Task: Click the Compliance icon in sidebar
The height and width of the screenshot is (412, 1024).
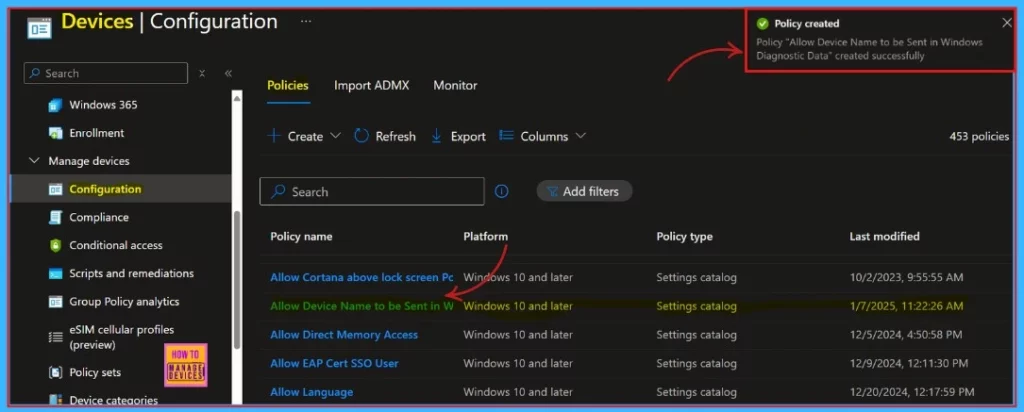Action: (56, 217)
